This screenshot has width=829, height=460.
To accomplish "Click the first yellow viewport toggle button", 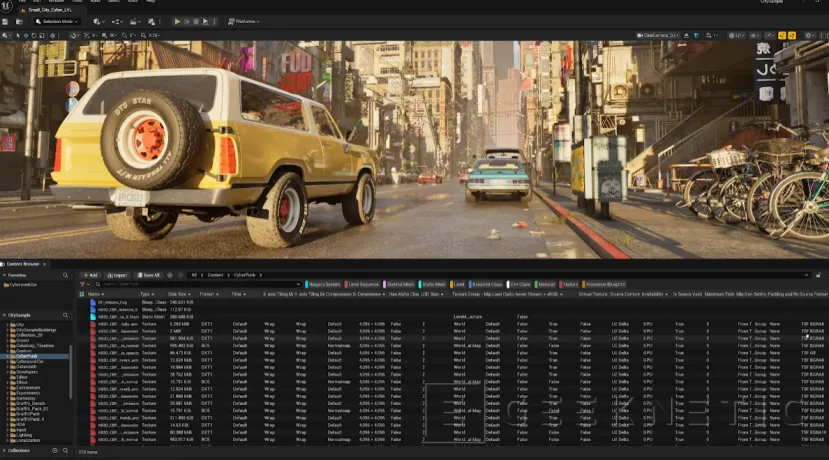I will [x=782, y=35].
